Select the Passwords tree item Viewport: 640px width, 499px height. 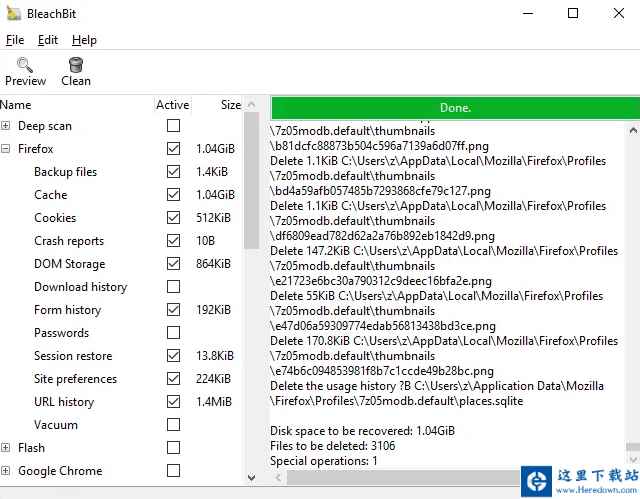click(x=61, y=333)
